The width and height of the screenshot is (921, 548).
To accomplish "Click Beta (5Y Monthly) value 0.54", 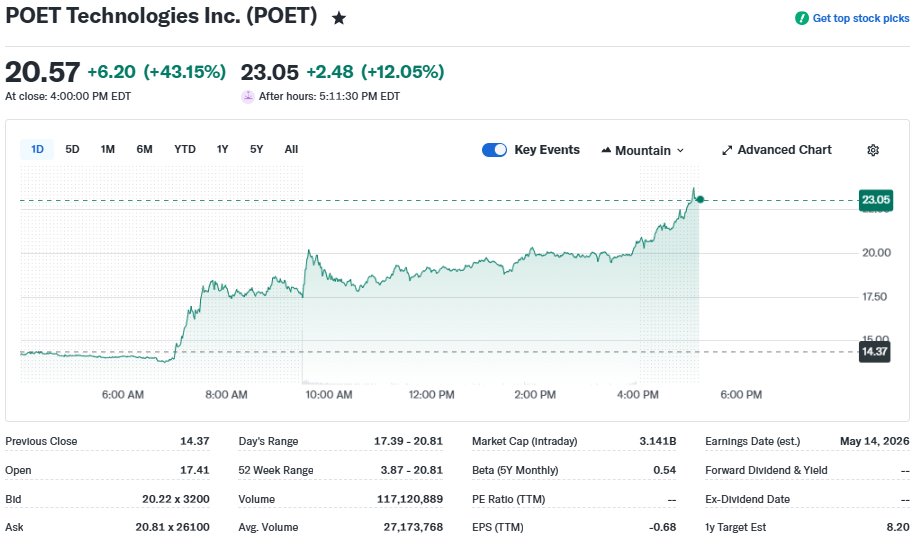I will tap(664, 470).
